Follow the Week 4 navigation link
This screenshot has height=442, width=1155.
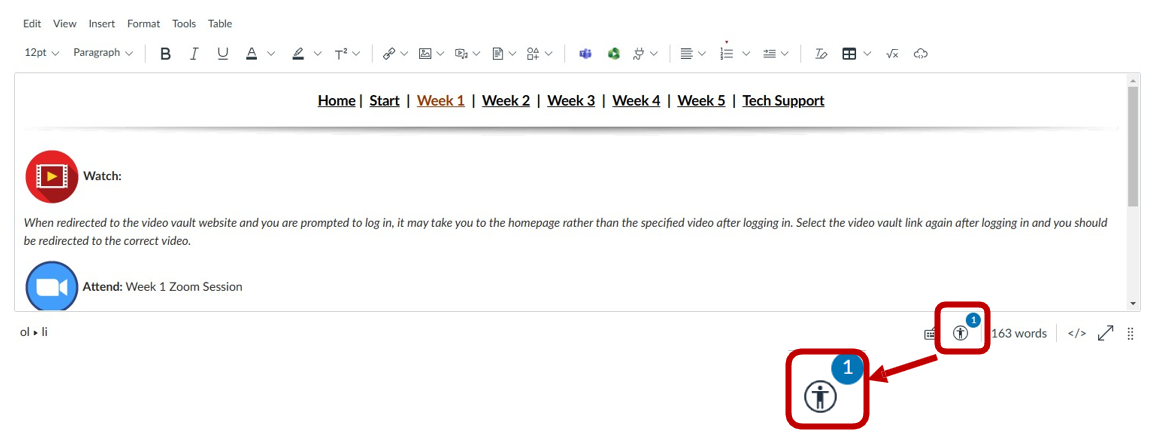coord(636,101)
